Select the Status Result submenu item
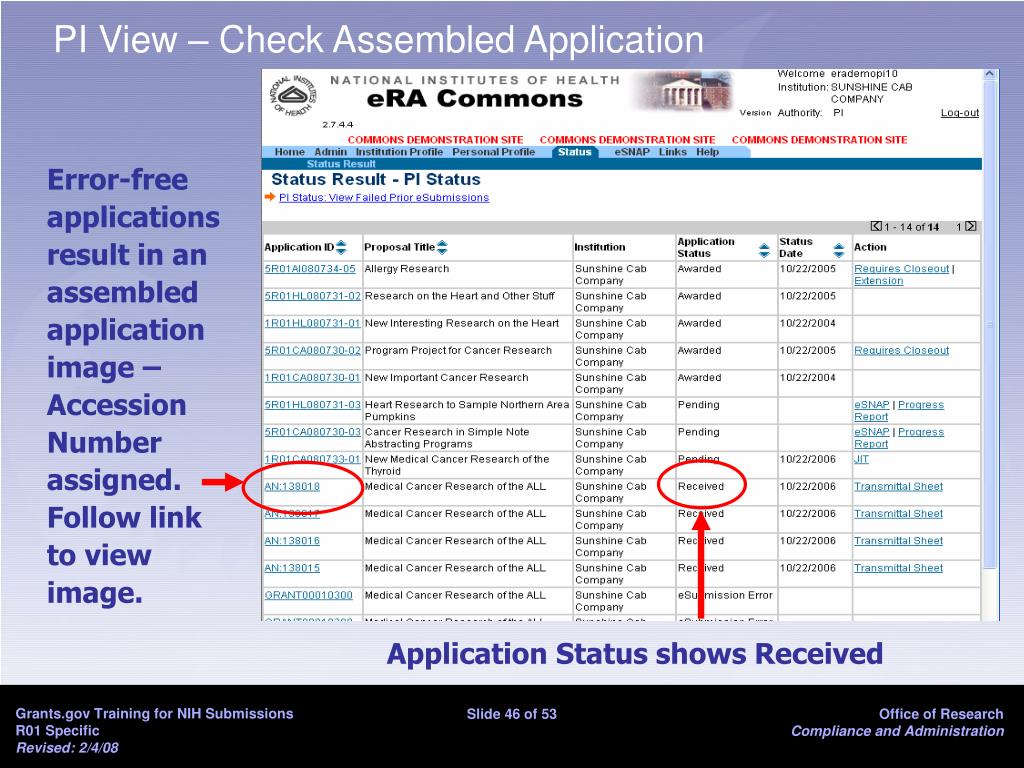Image resolution: width=1024 pixels, height=768 pixels. [341, 164]
